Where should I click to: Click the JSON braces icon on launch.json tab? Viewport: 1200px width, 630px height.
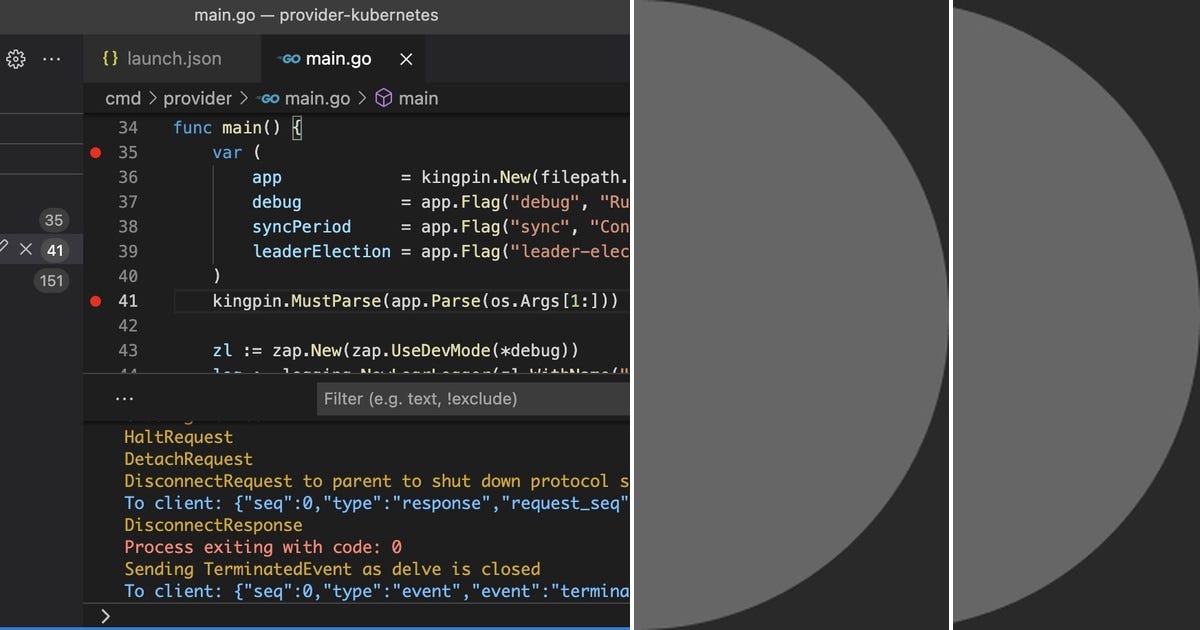(x=108, y=58)
